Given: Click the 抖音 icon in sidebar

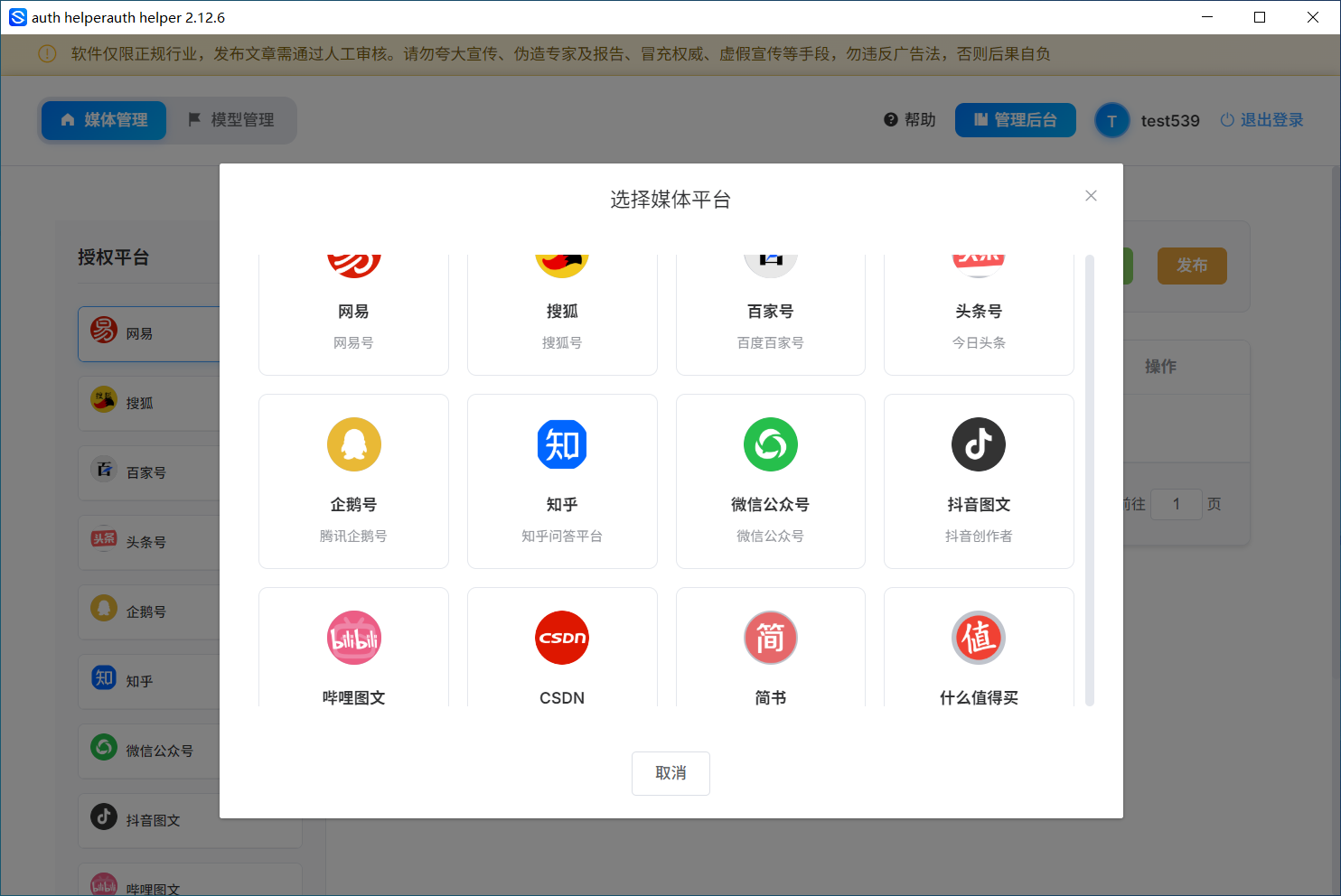Looking at the screenshot, I should pyautogui.click(x=104, y=817).
